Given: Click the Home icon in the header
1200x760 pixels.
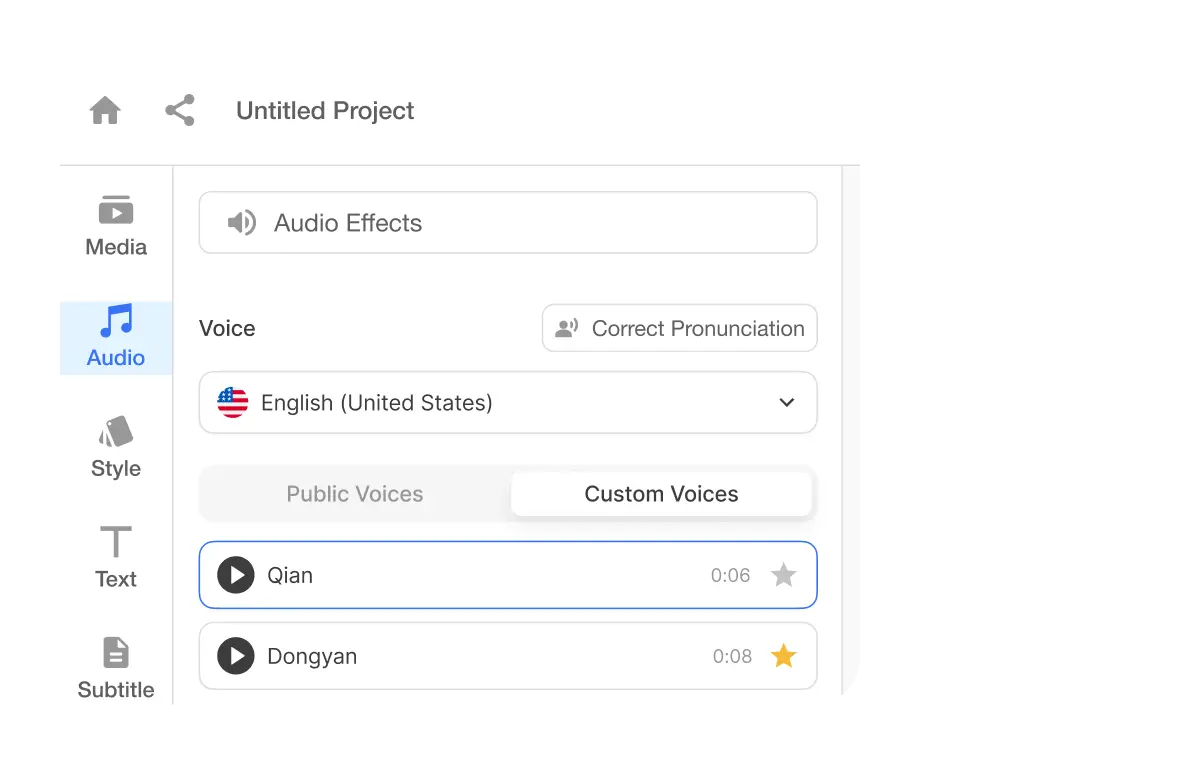Looking at the screenshot, I should pyautogui.click(x=105, y=110).
